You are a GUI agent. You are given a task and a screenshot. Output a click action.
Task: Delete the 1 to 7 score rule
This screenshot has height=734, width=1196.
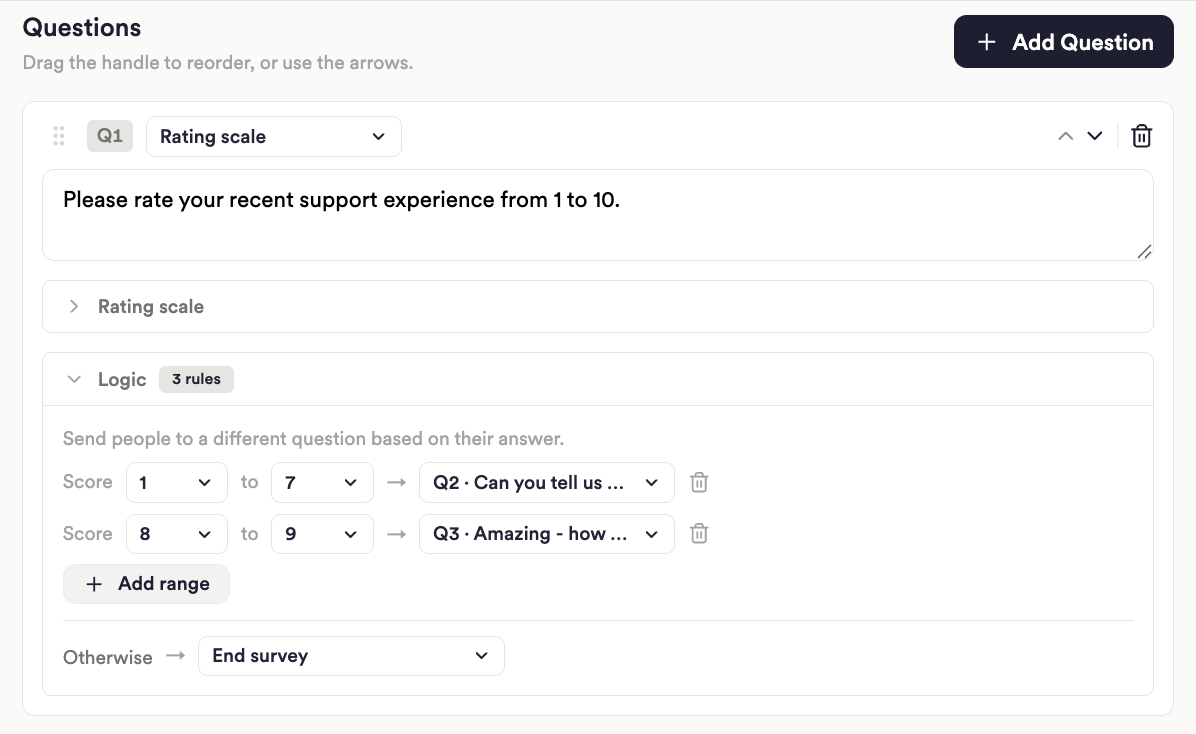[x=699, y=482]
